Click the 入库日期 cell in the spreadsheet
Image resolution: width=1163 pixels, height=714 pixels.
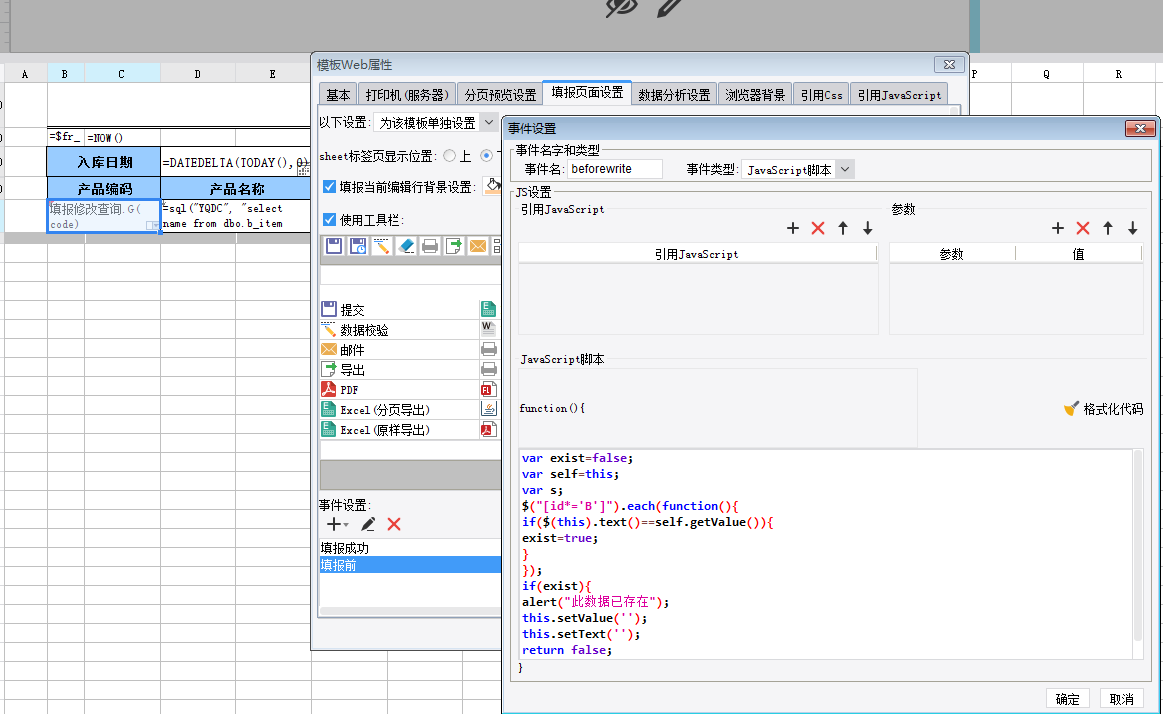point(104,162)
